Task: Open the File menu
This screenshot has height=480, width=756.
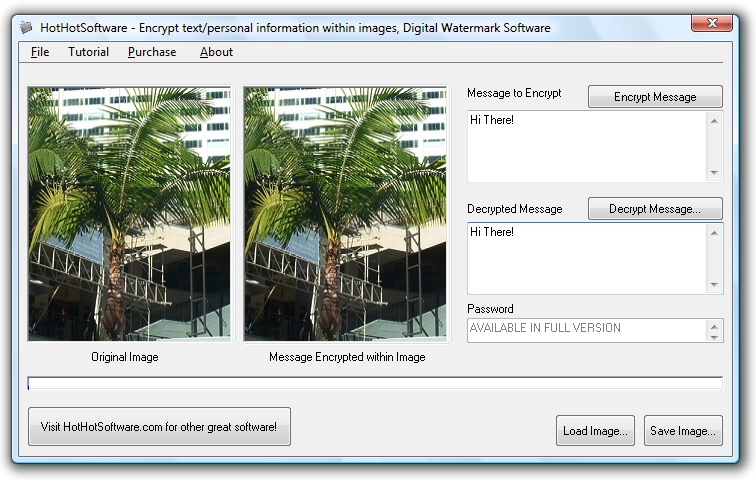Action: click(40, 52)
